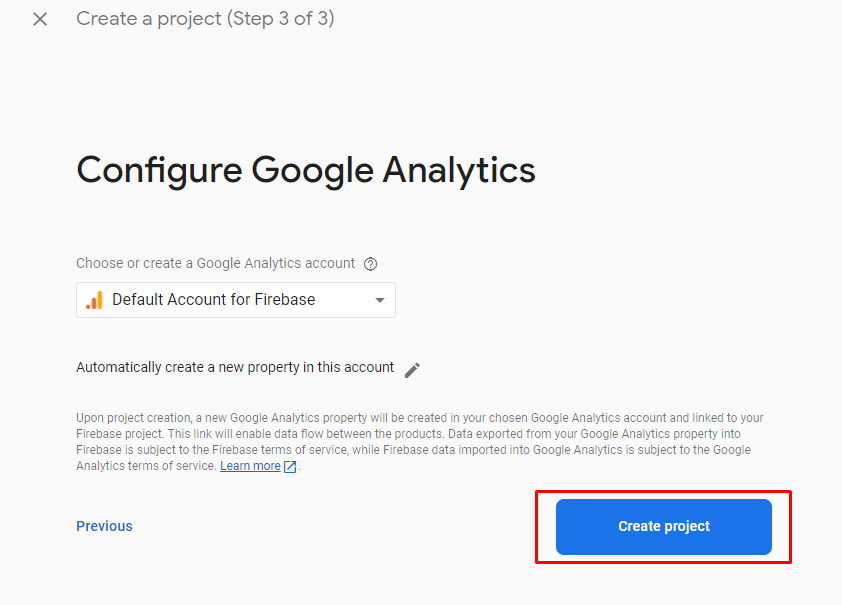Click the external link icon beside Learn more
The height and width of the screenshot is (605, 842).
click(x=290, y=466)
